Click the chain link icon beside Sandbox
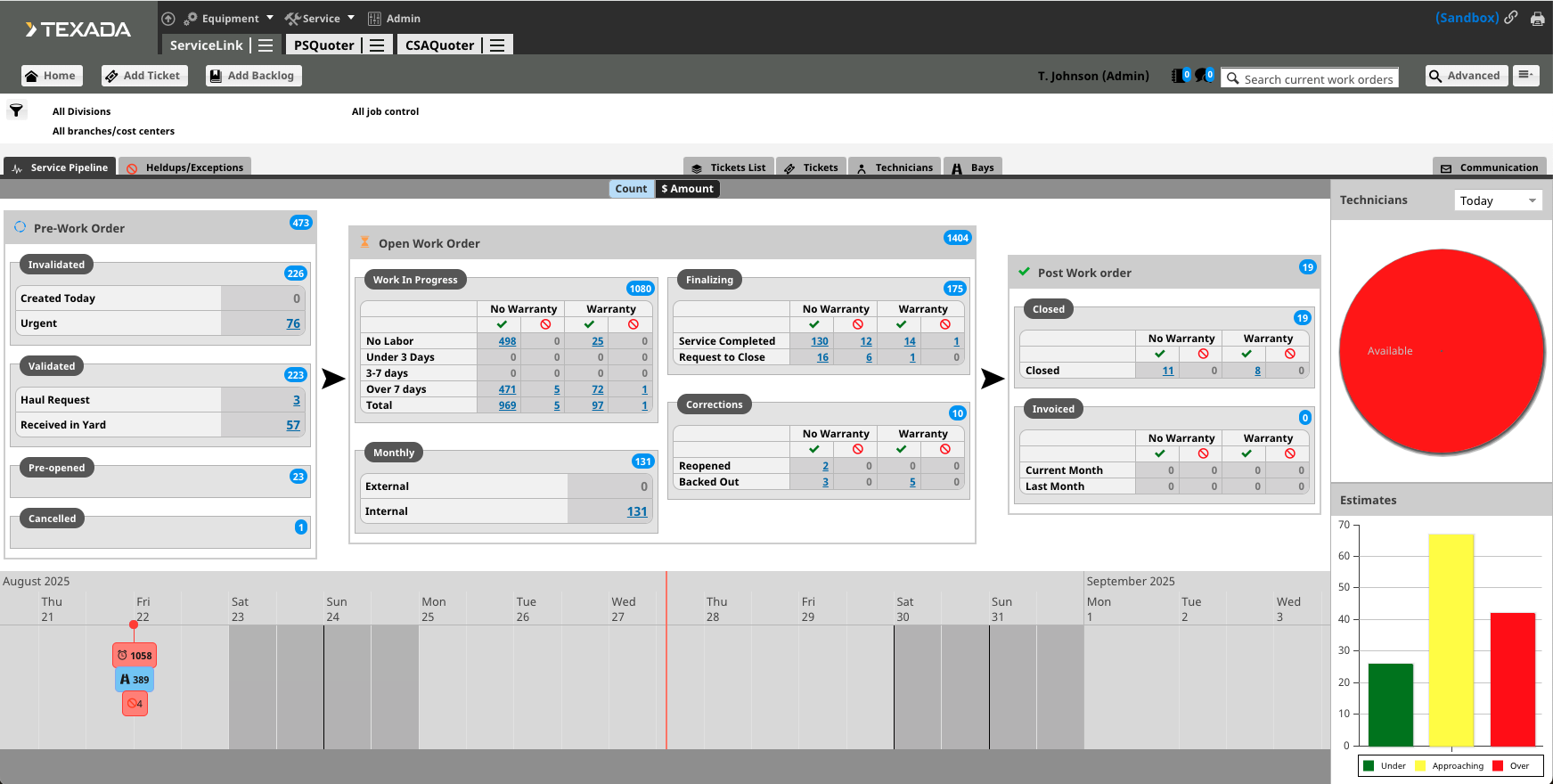 (x=1511, y=17)
